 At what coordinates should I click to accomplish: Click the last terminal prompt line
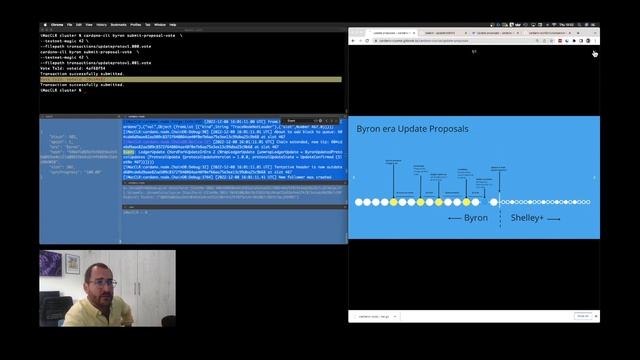[x=61, y=90]
